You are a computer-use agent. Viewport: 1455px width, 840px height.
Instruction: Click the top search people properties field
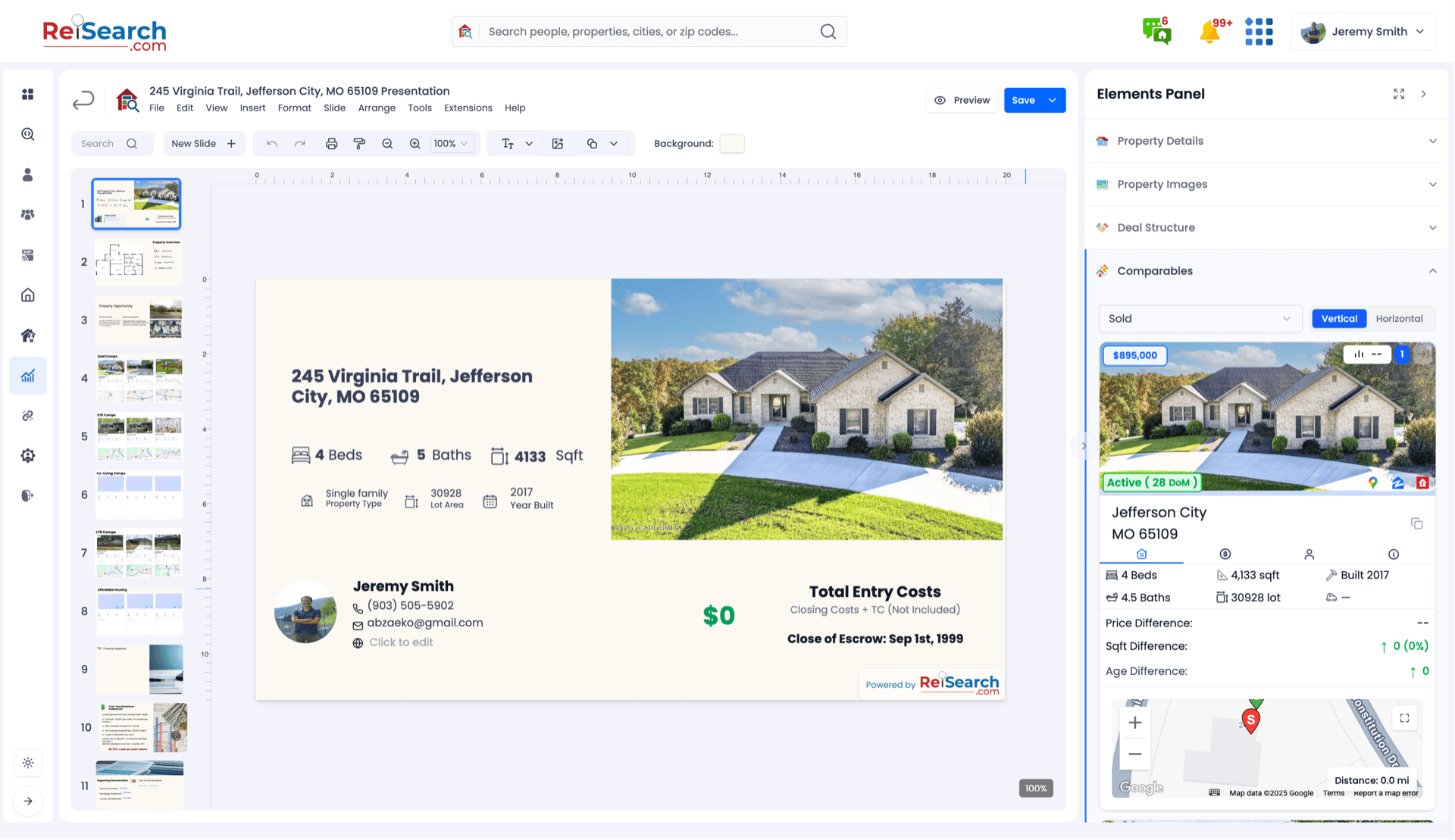(x=649, y=32)
